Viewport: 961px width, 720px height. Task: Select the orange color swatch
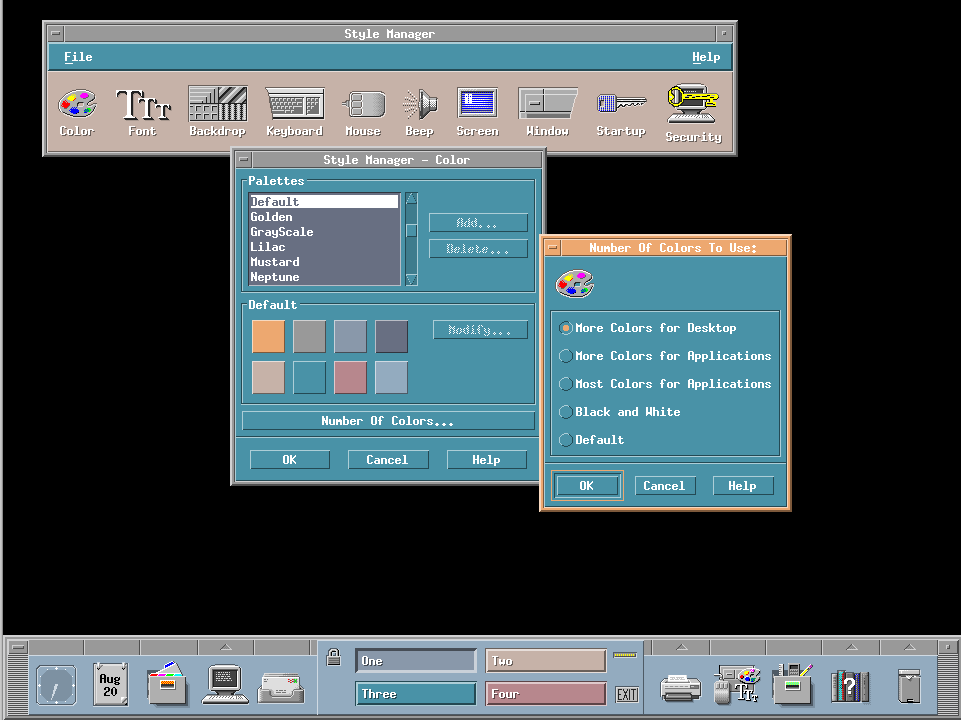point(268,336)
